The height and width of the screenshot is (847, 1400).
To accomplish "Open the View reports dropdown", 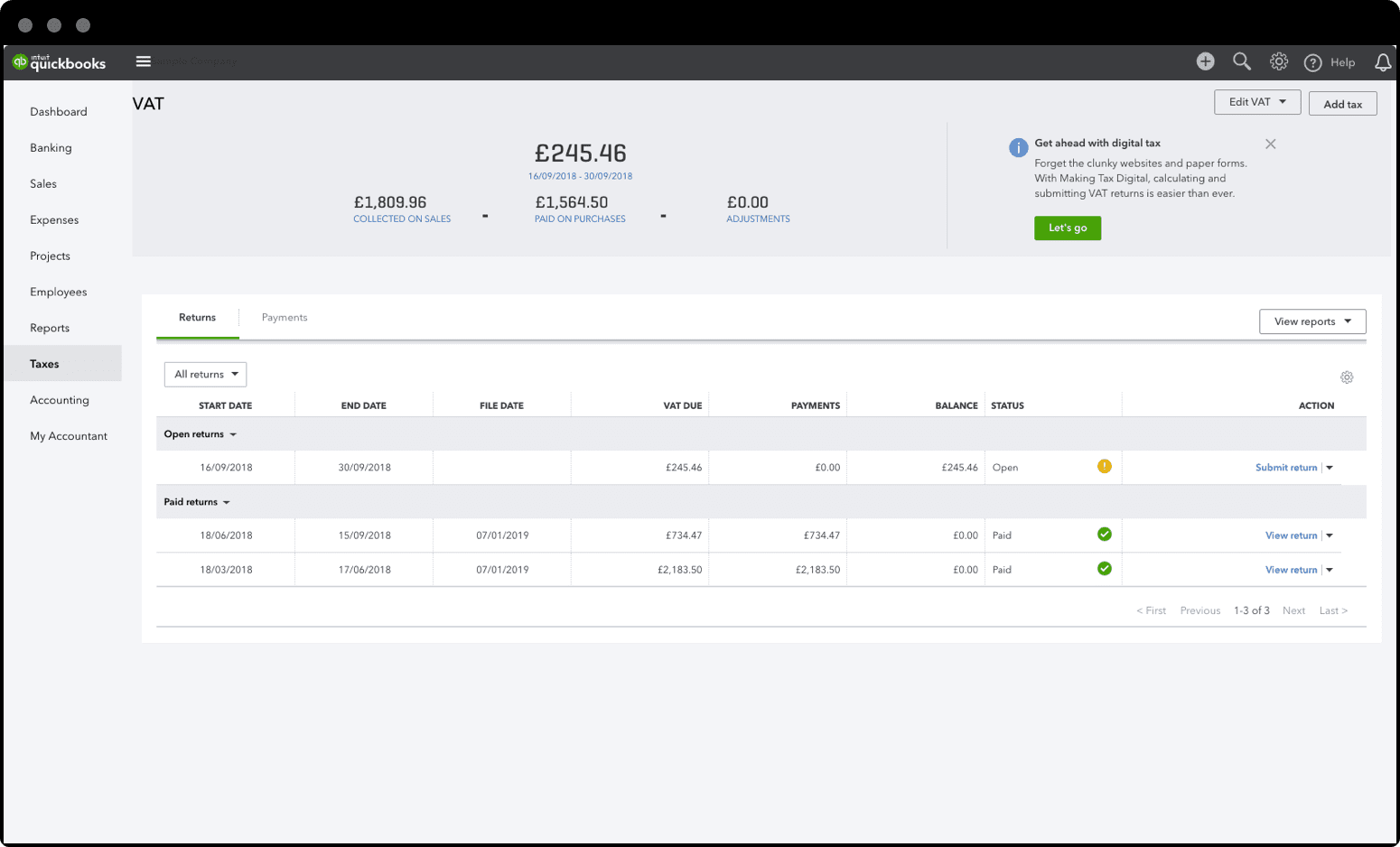I will click(1312, 321).
